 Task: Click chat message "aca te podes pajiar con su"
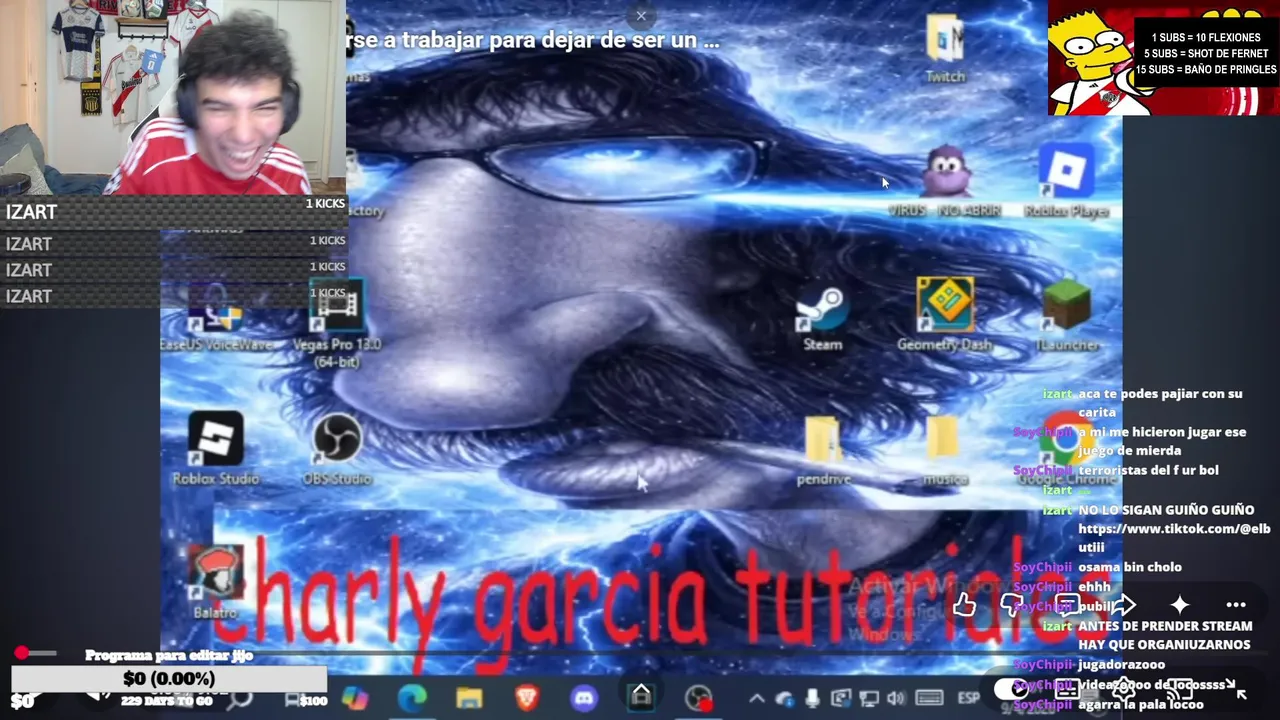pyautogui.click(x=1160, y=393)
